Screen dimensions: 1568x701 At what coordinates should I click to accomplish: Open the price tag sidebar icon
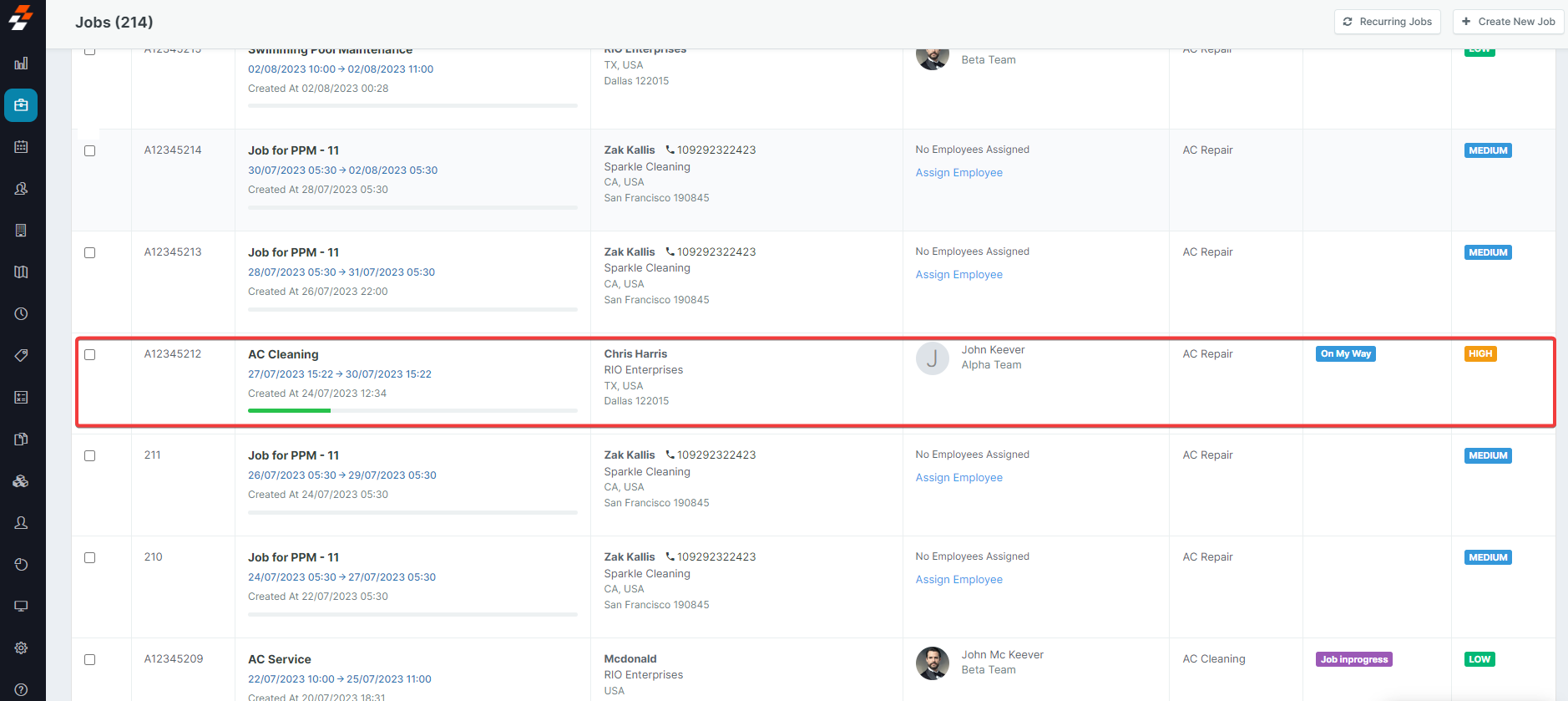pyautogui.click(x=22, y=356)
